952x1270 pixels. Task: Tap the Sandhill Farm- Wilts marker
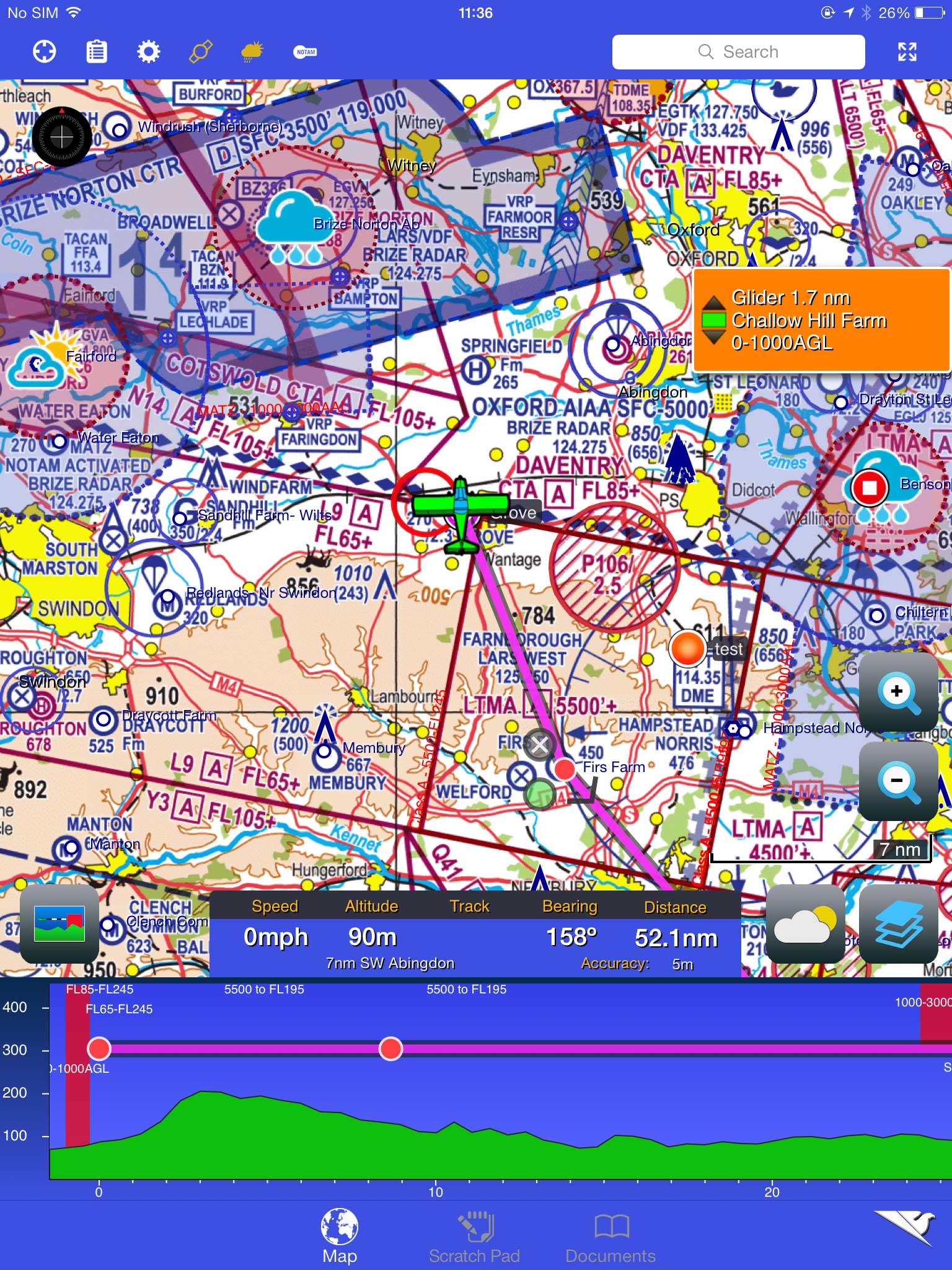[180, 518]
